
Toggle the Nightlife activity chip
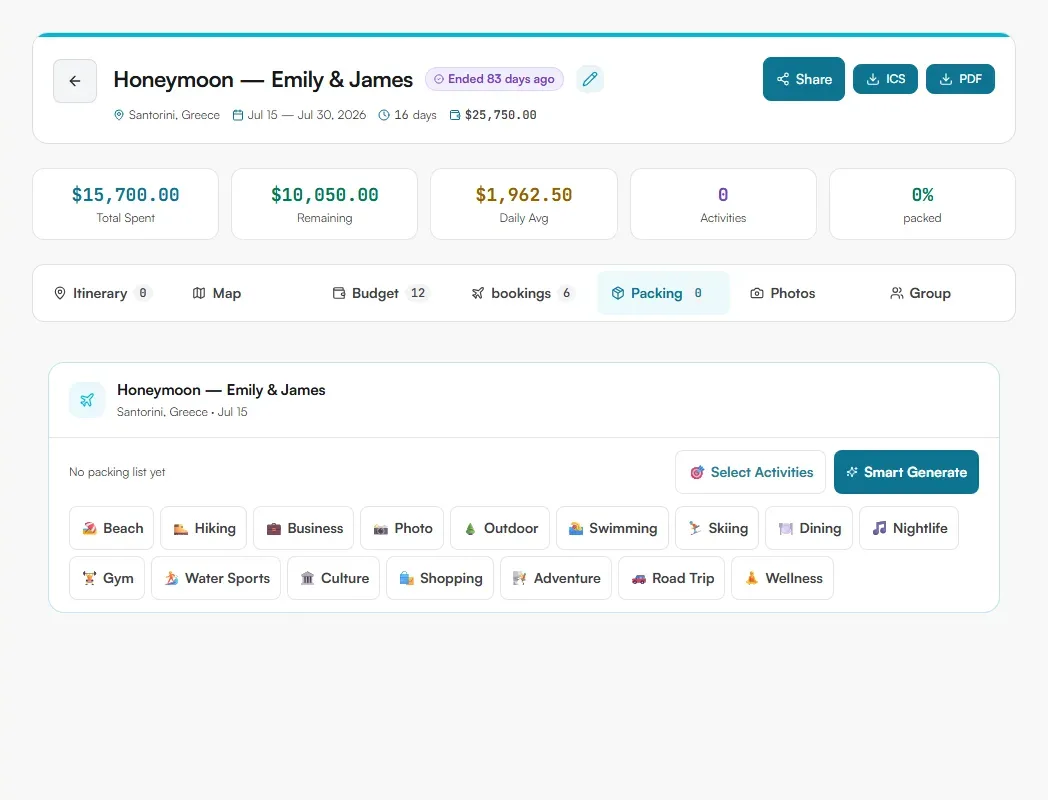point(909,528)
